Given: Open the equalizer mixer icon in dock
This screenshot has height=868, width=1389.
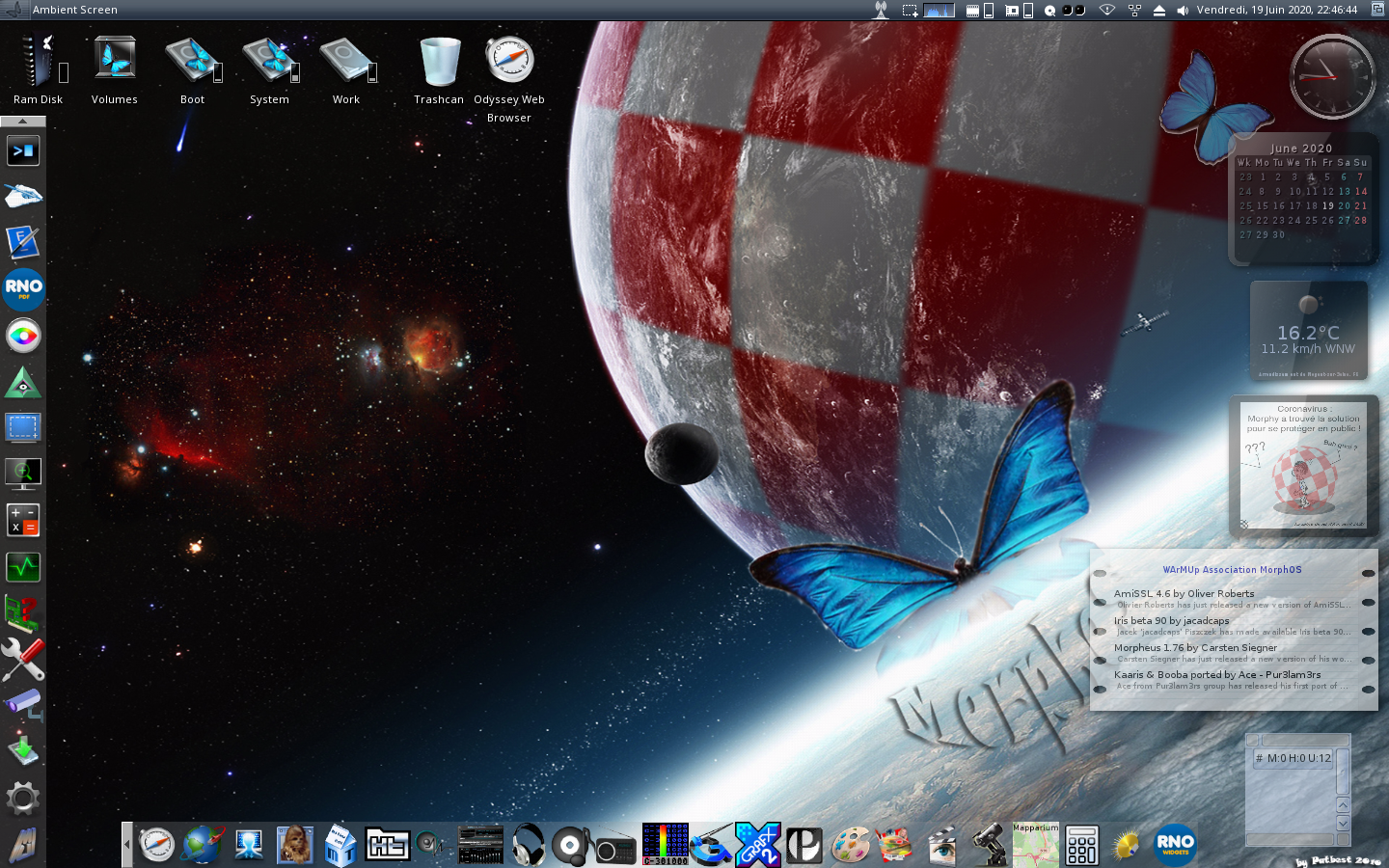Looking at the screenshot, I should [x=480, y=846].
